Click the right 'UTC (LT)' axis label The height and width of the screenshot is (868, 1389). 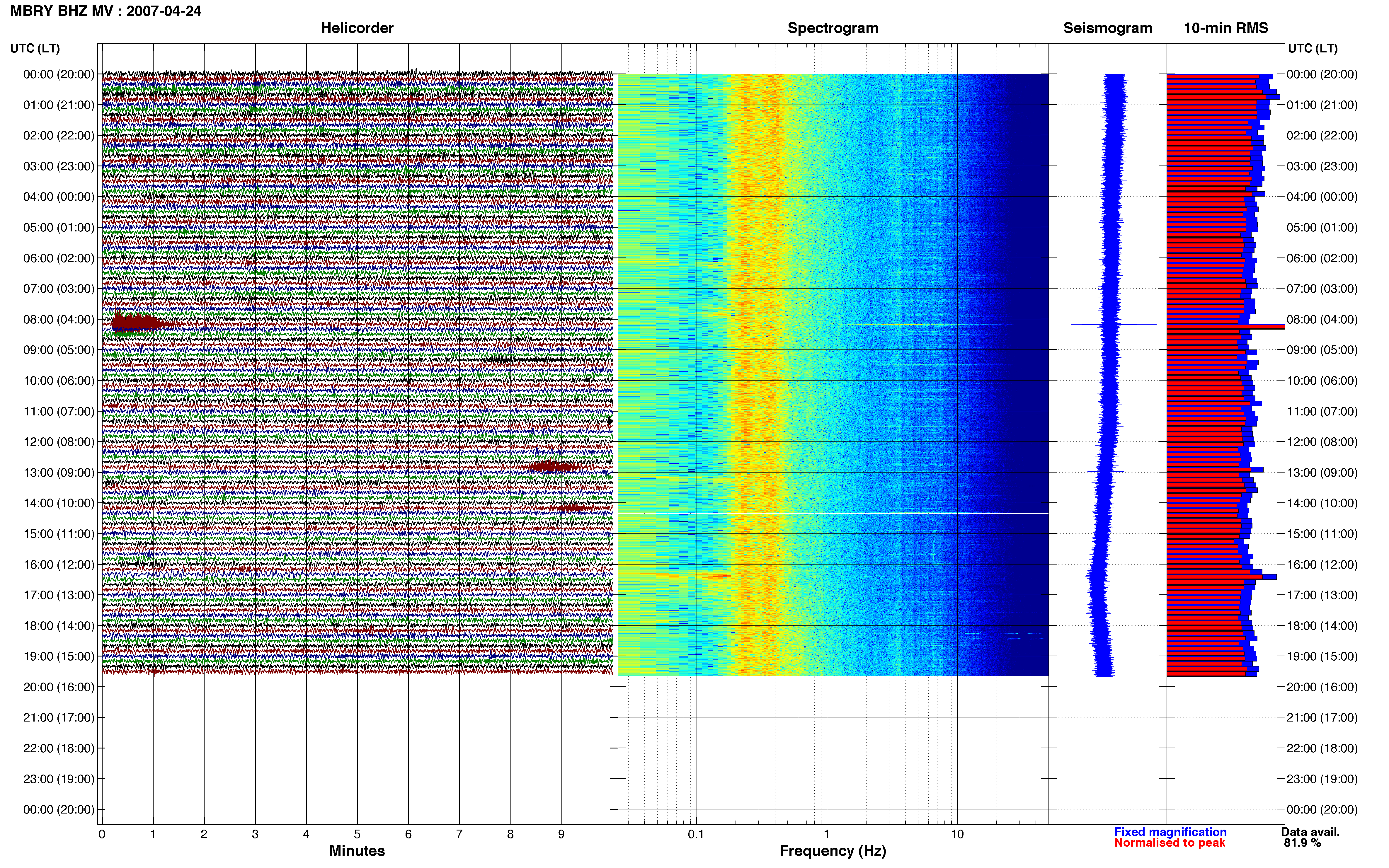(x=1313, y=48)
